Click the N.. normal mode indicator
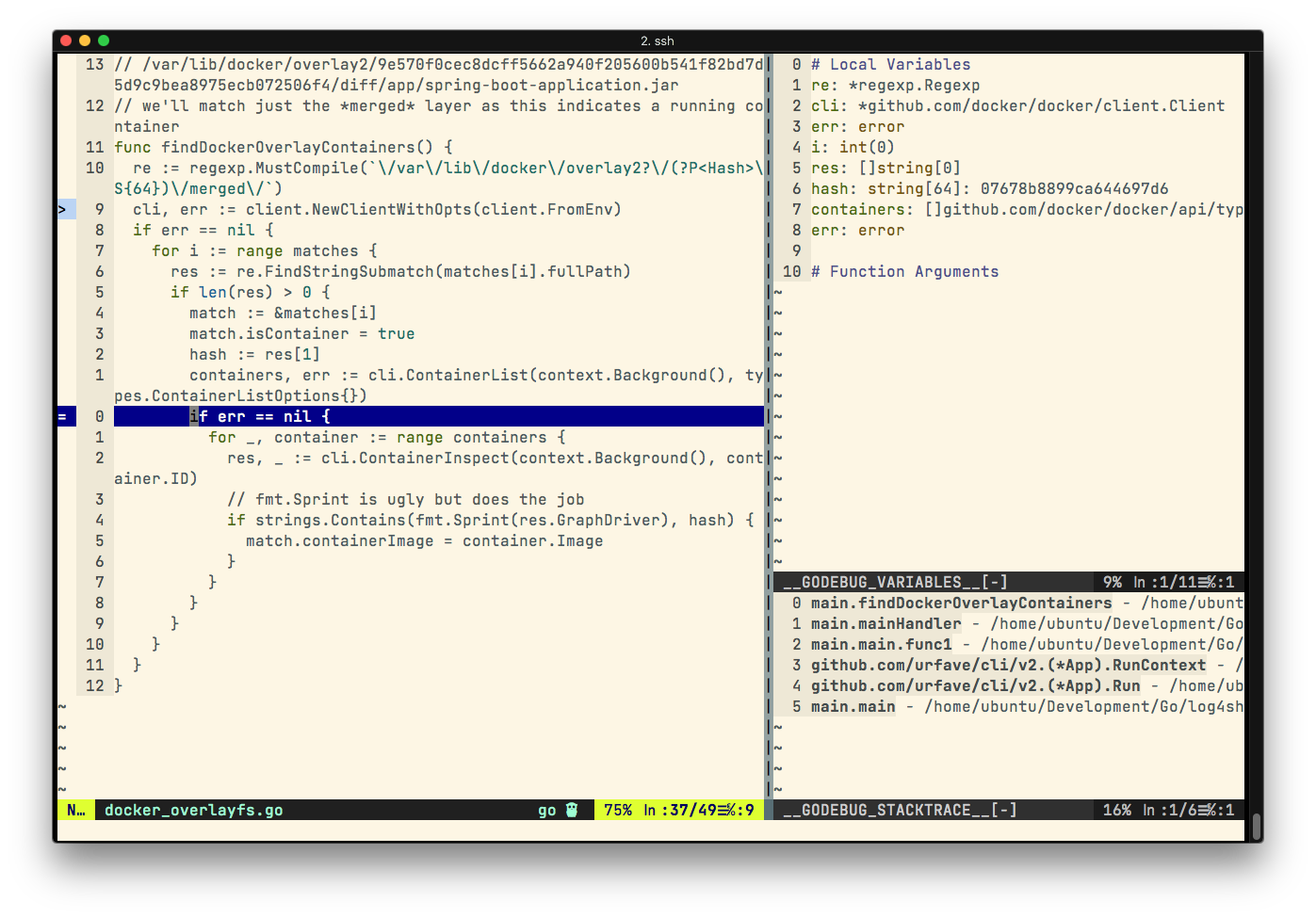 click(76, 810)
